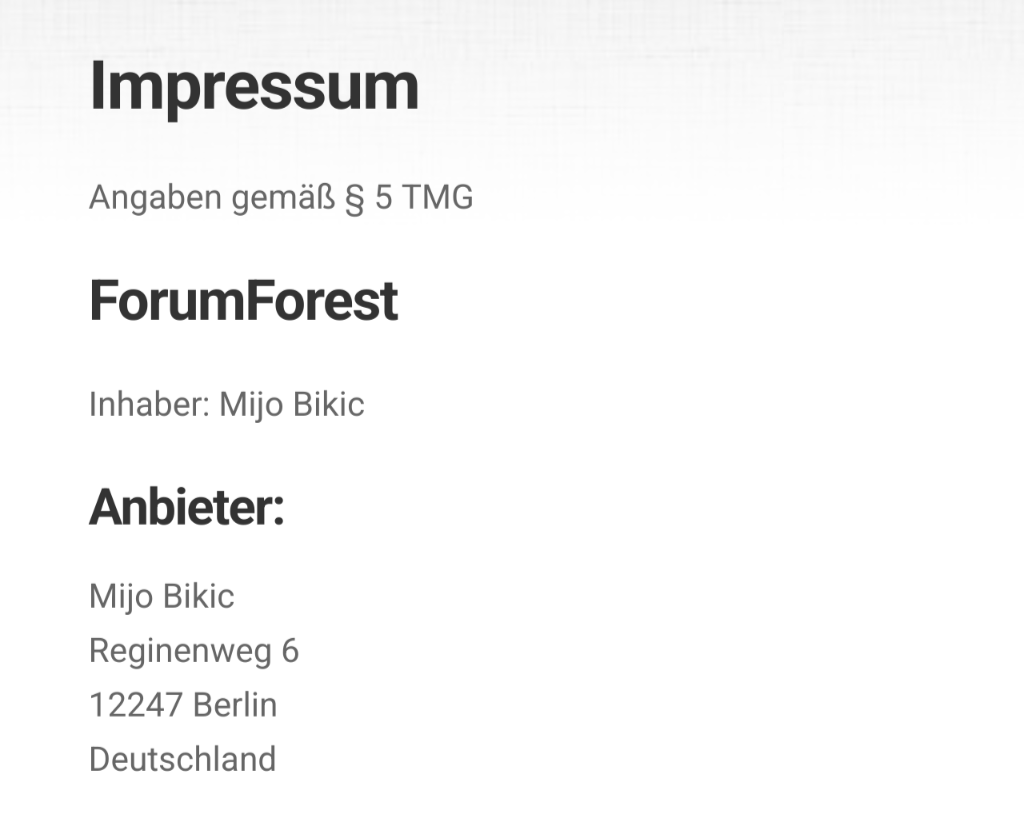Click the "§" section symbol
This screenshot has height=838, width=1024.
354,198
